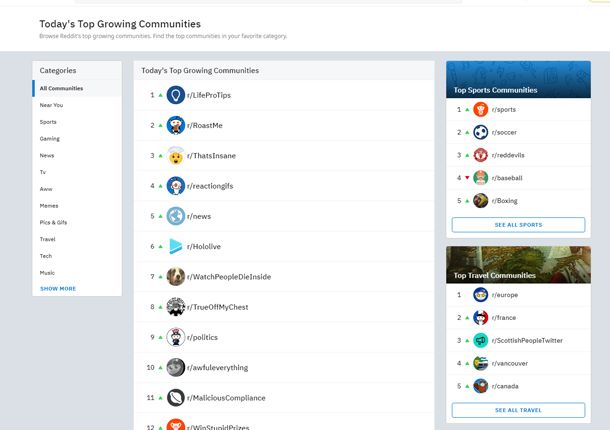Open the Tv category
This screenshot has width=610, height=430.
[x=77, y=172]
